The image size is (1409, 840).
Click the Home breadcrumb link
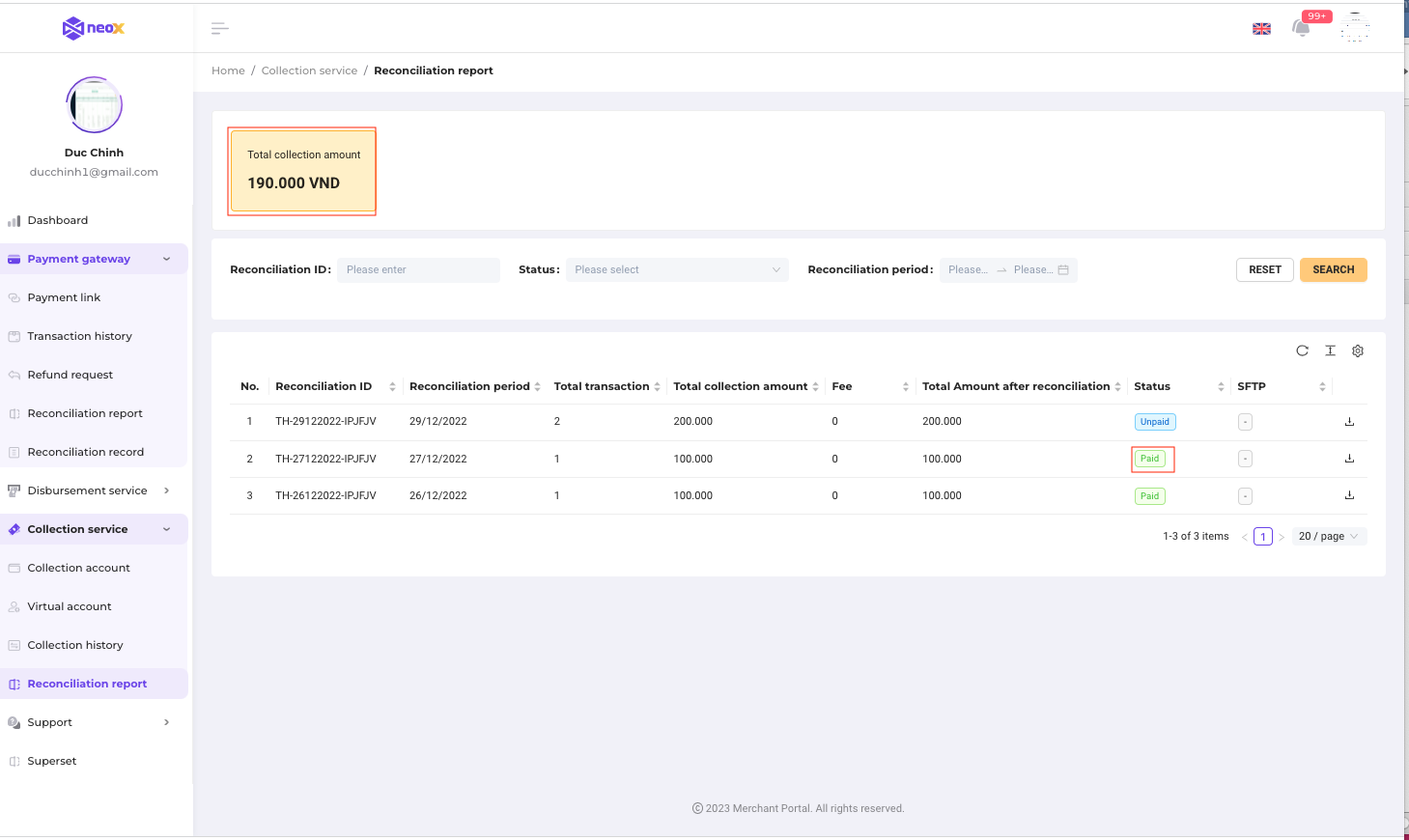point(228,70)
